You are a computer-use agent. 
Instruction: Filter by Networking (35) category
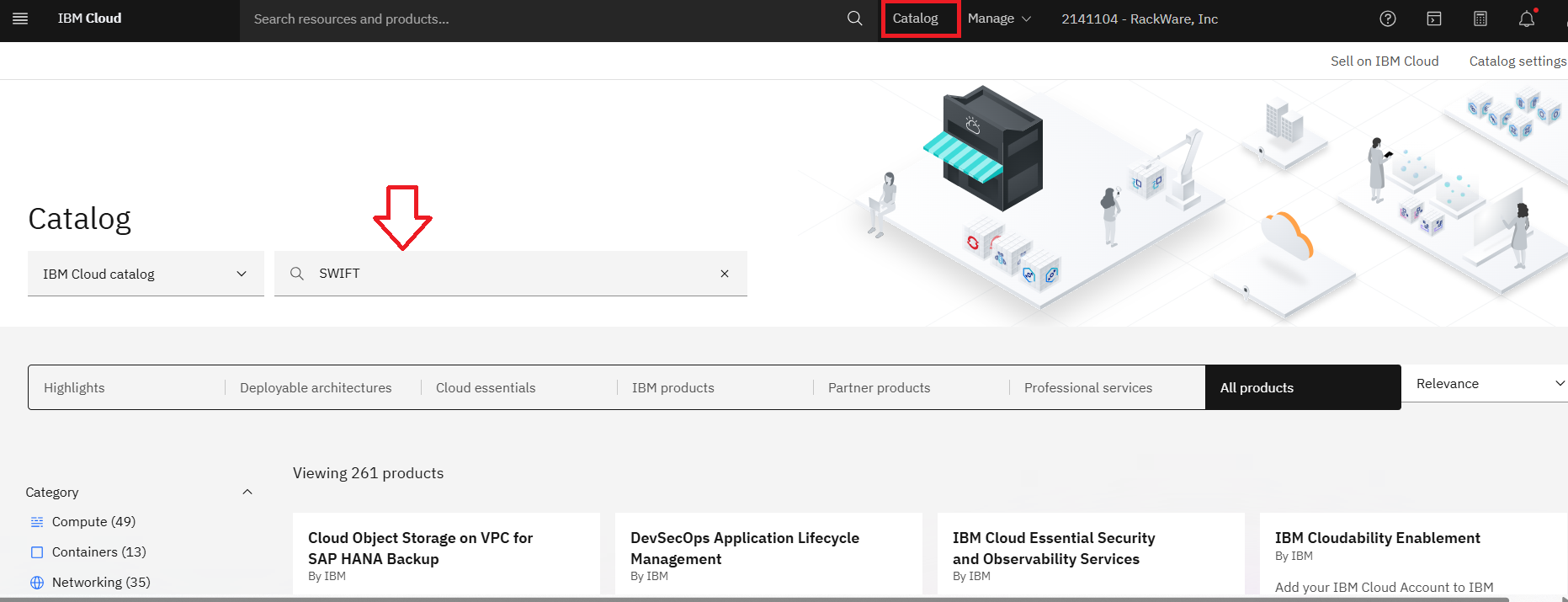101,583
